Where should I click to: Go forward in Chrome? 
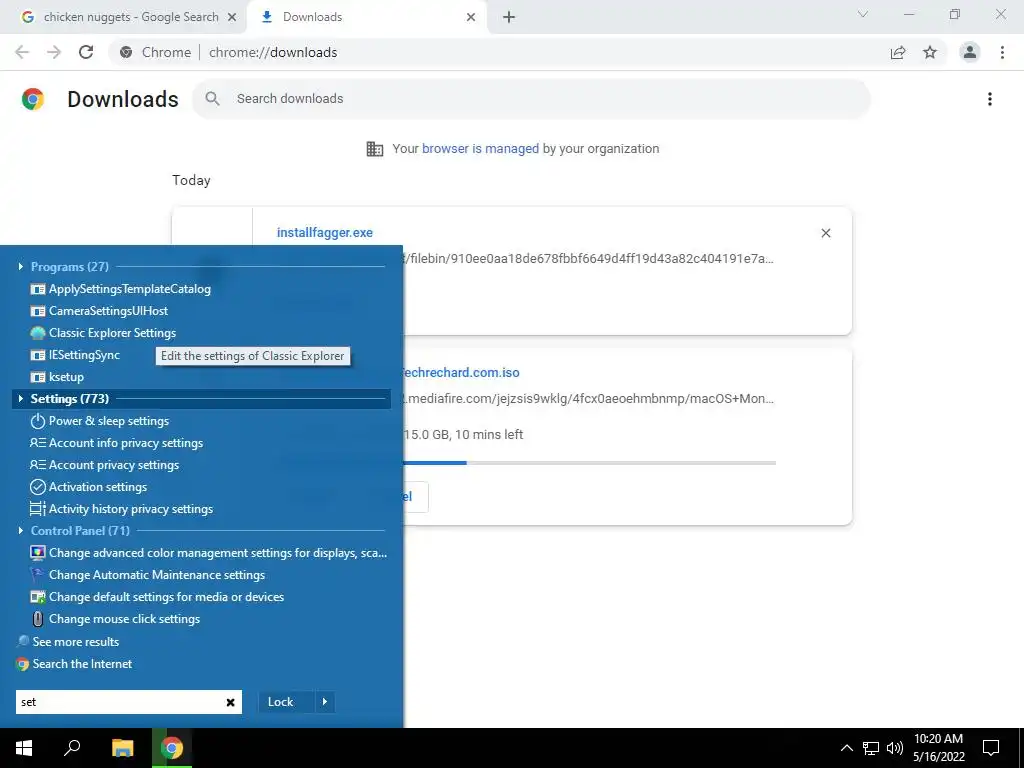54,52
